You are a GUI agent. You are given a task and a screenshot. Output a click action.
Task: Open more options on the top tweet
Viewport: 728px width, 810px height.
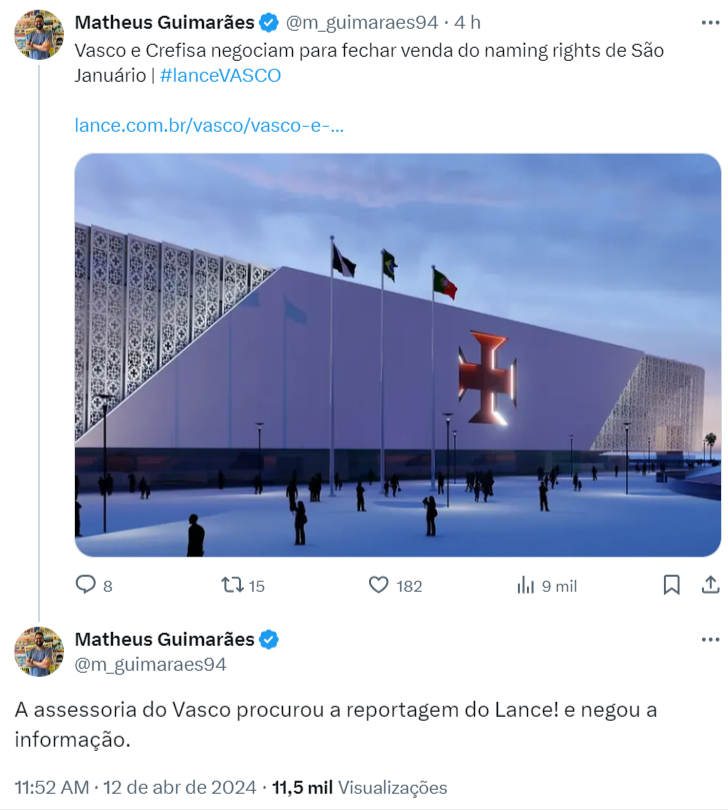(x=710, y=23)
